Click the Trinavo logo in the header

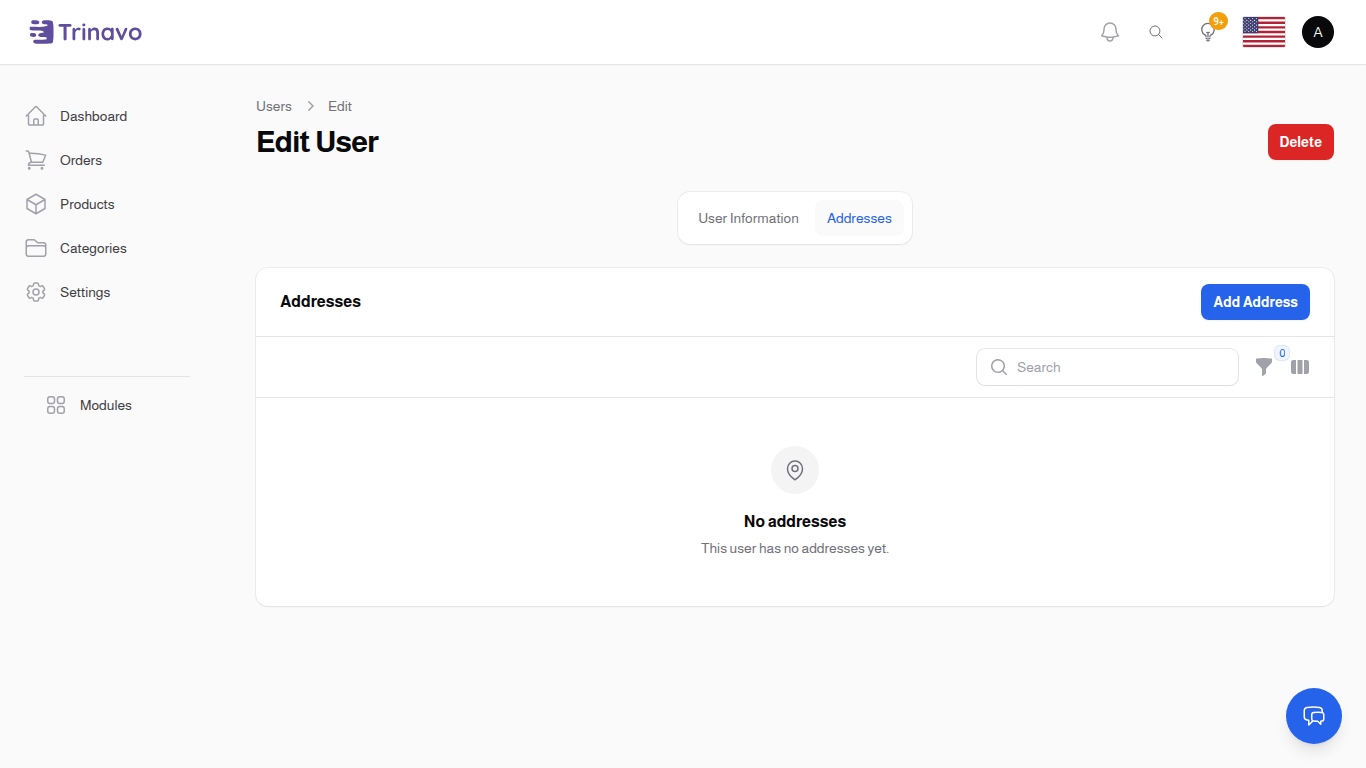point(85,31)
